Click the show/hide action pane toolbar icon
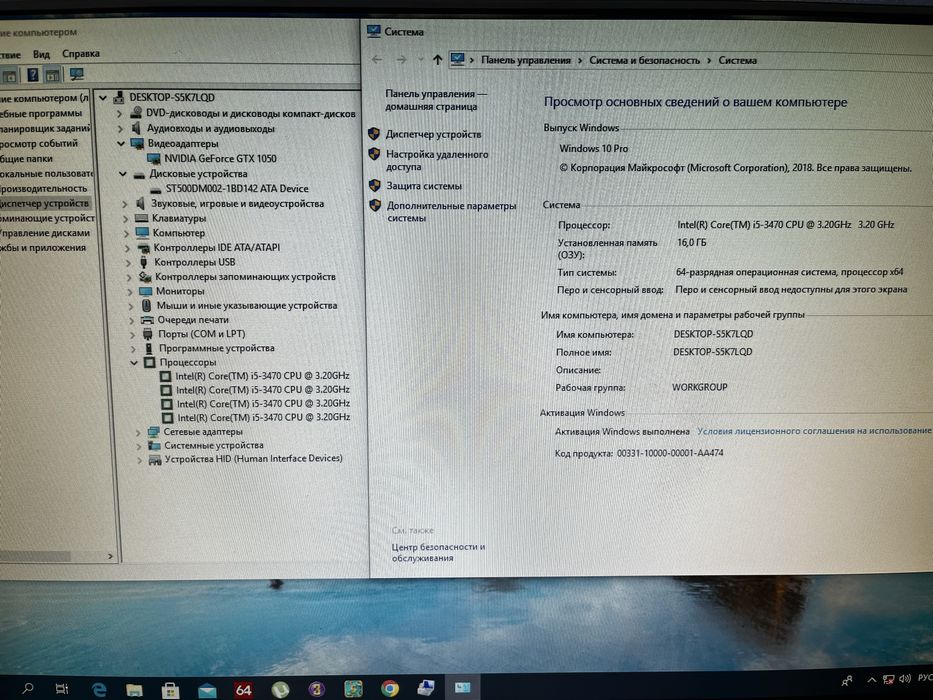 pyautogui.click(x=53, y=75)
